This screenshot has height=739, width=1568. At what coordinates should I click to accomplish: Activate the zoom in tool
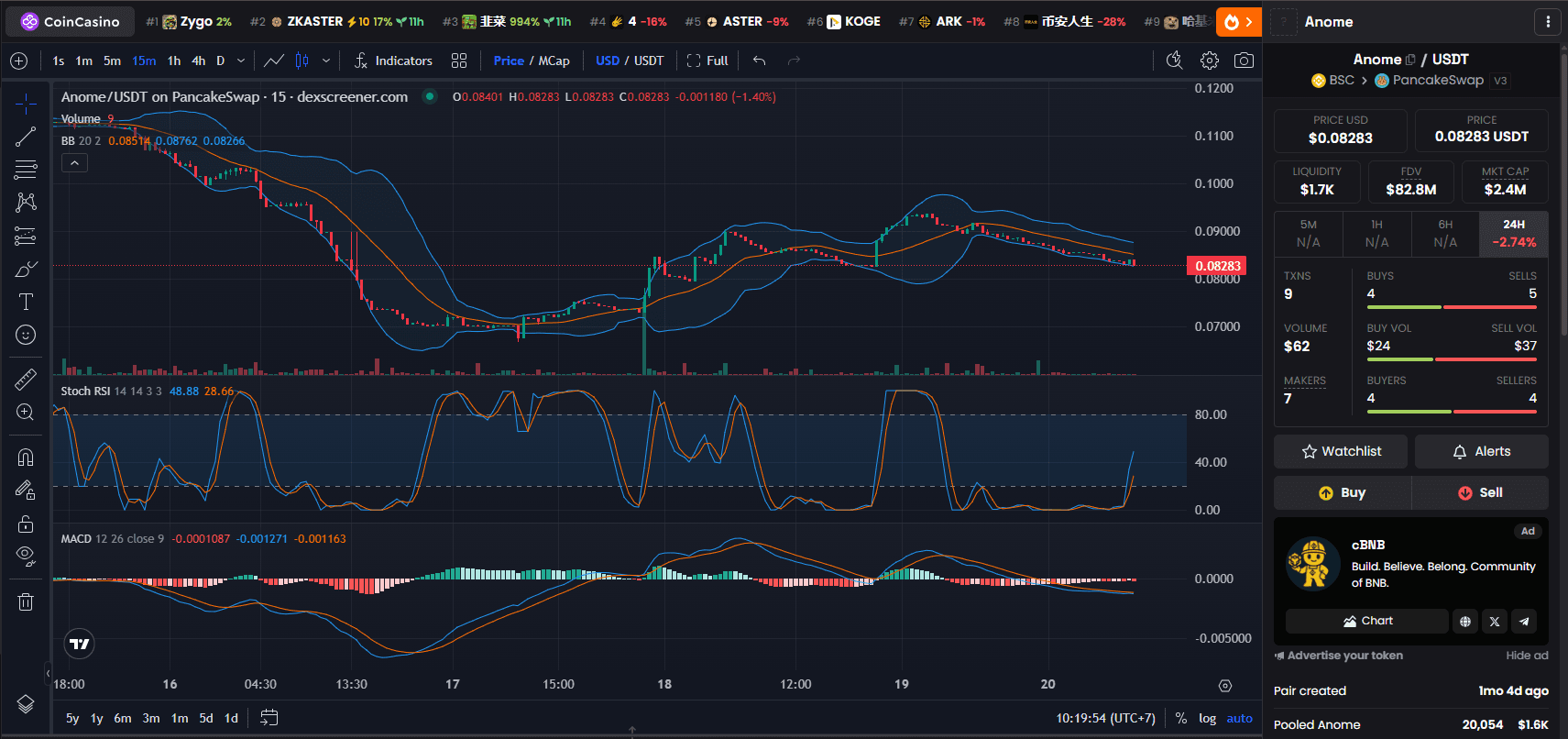tap(26, 413)
